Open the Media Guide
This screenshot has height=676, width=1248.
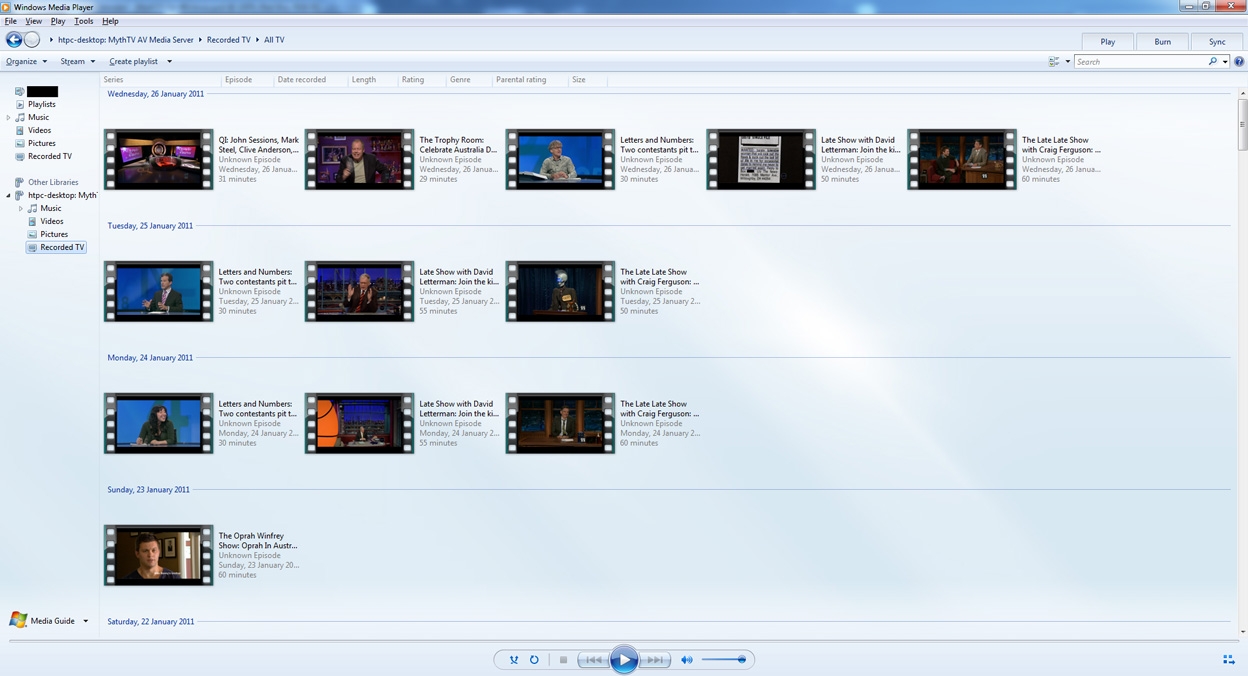(x=42, y=621)
